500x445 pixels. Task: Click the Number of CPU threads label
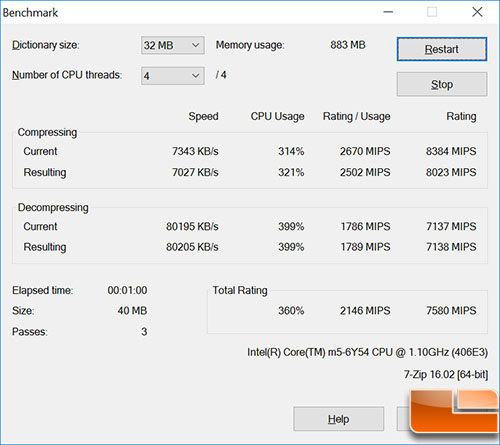[x=67, y=75]
